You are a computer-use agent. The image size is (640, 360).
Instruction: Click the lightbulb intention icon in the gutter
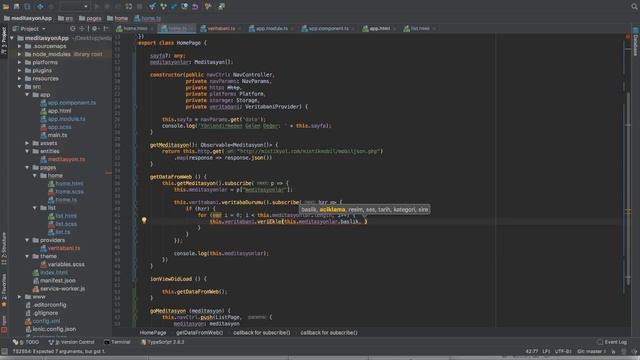coord(144,220)
